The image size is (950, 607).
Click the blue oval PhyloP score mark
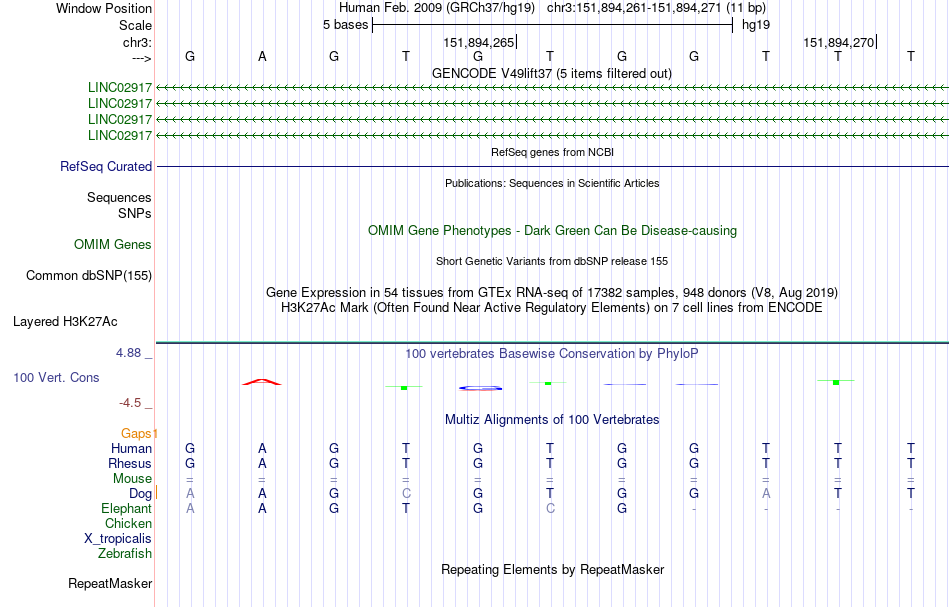click(480, 388)
